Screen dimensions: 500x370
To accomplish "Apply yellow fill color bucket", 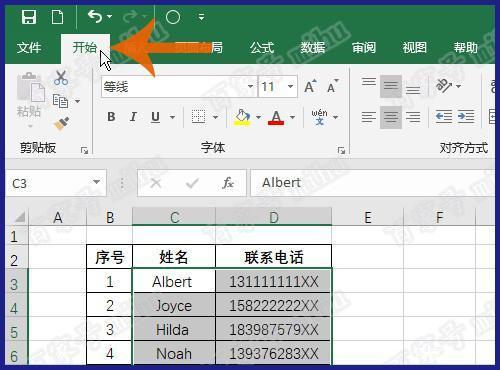I will tap(242, 117).
